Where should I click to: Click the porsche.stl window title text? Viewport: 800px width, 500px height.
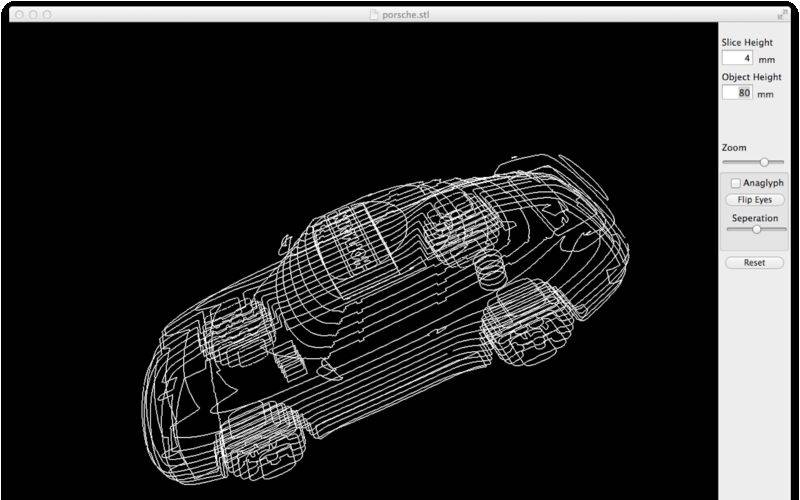click(x=406, y=15)
